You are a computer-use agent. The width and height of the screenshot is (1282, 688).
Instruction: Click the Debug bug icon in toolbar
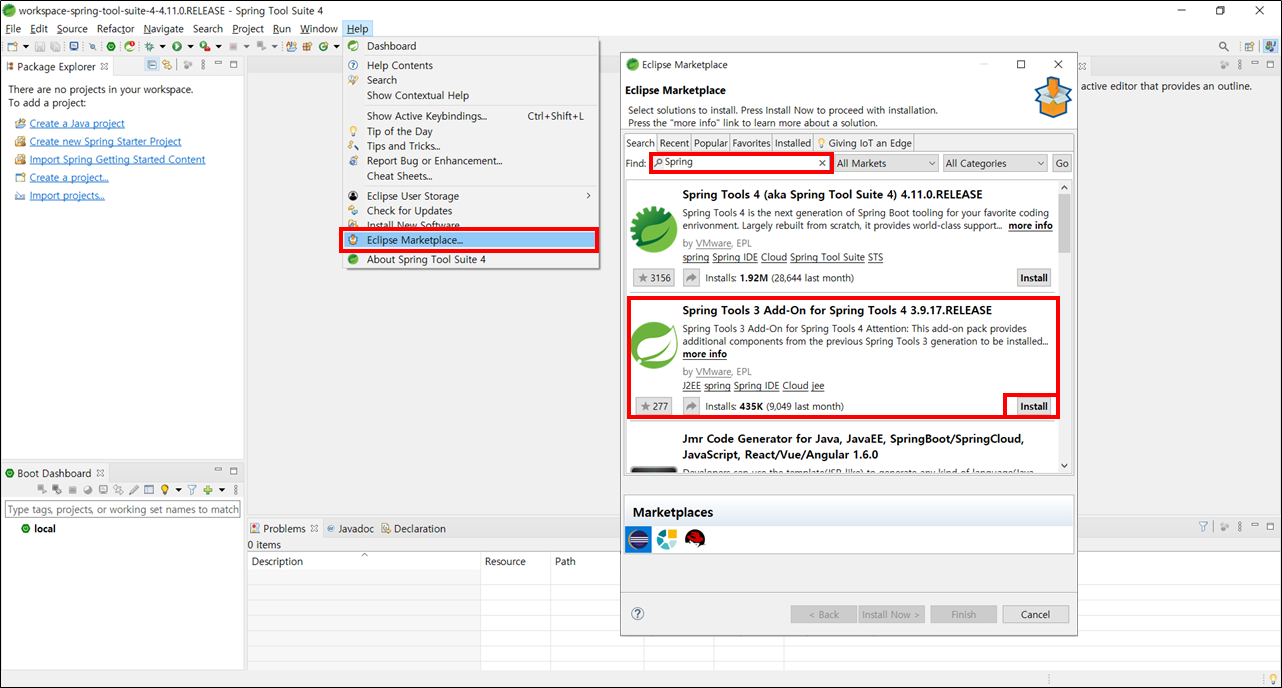coord(149,46)
